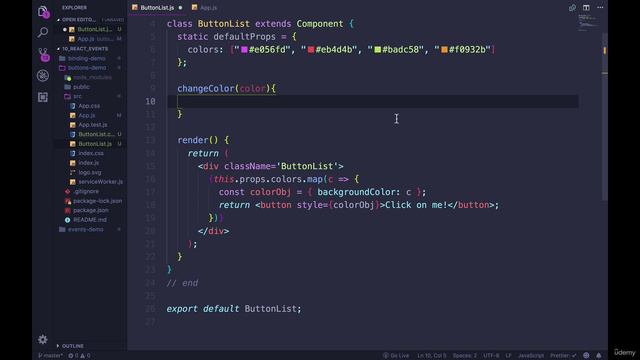Viewport: 640px width, 360px height.
Task: Open logo.svg in file tree
Action: pos(89,173)
